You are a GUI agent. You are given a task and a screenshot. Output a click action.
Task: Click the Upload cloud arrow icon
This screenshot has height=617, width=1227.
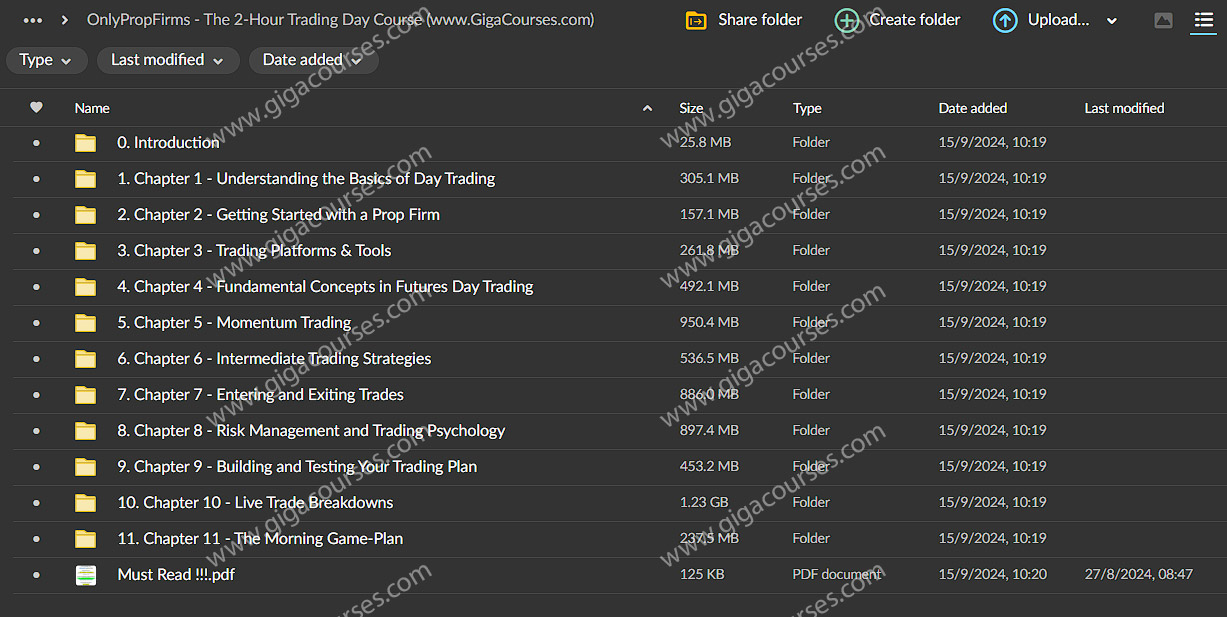1004,20
